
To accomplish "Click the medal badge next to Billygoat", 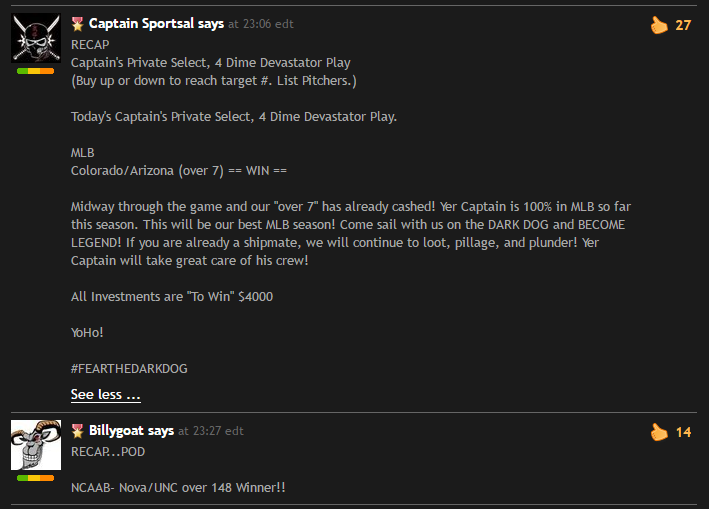I will [77, 431].
